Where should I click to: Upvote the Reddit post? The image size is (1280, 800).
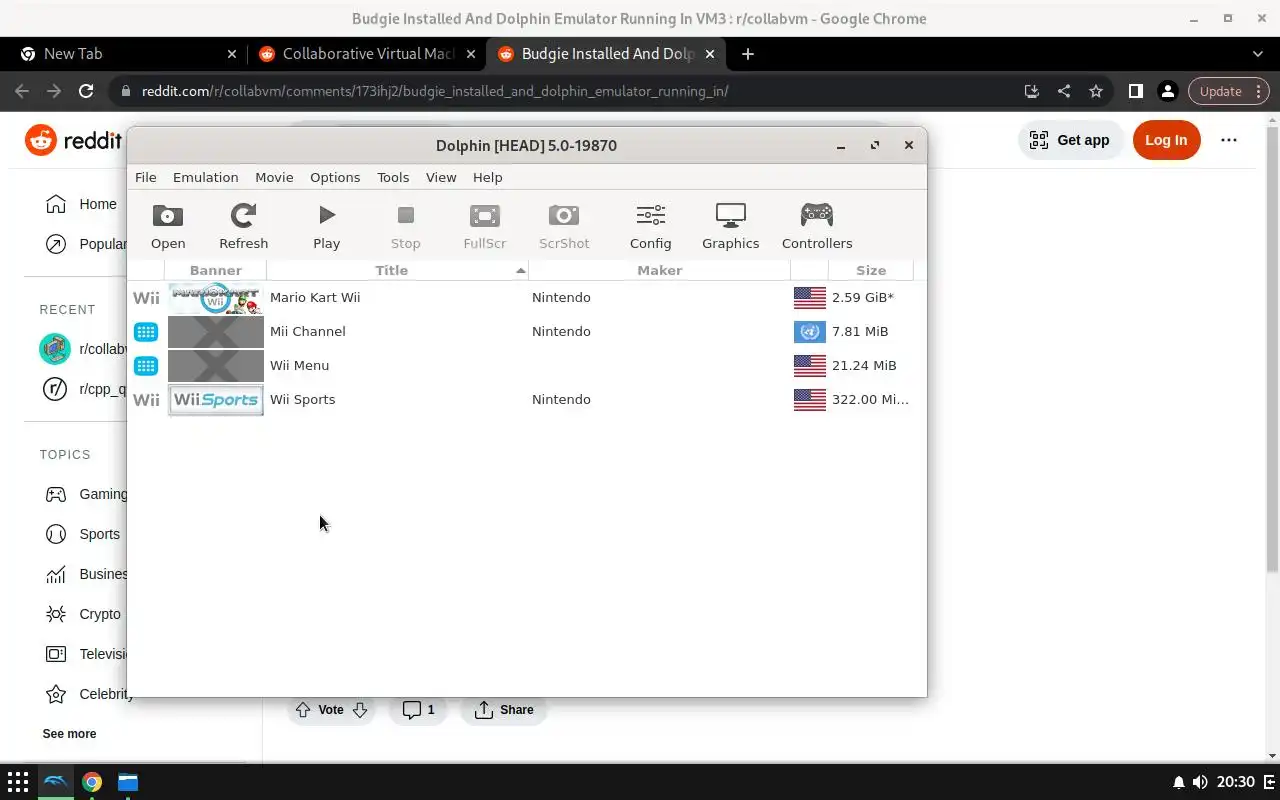[x=303, y=710]
